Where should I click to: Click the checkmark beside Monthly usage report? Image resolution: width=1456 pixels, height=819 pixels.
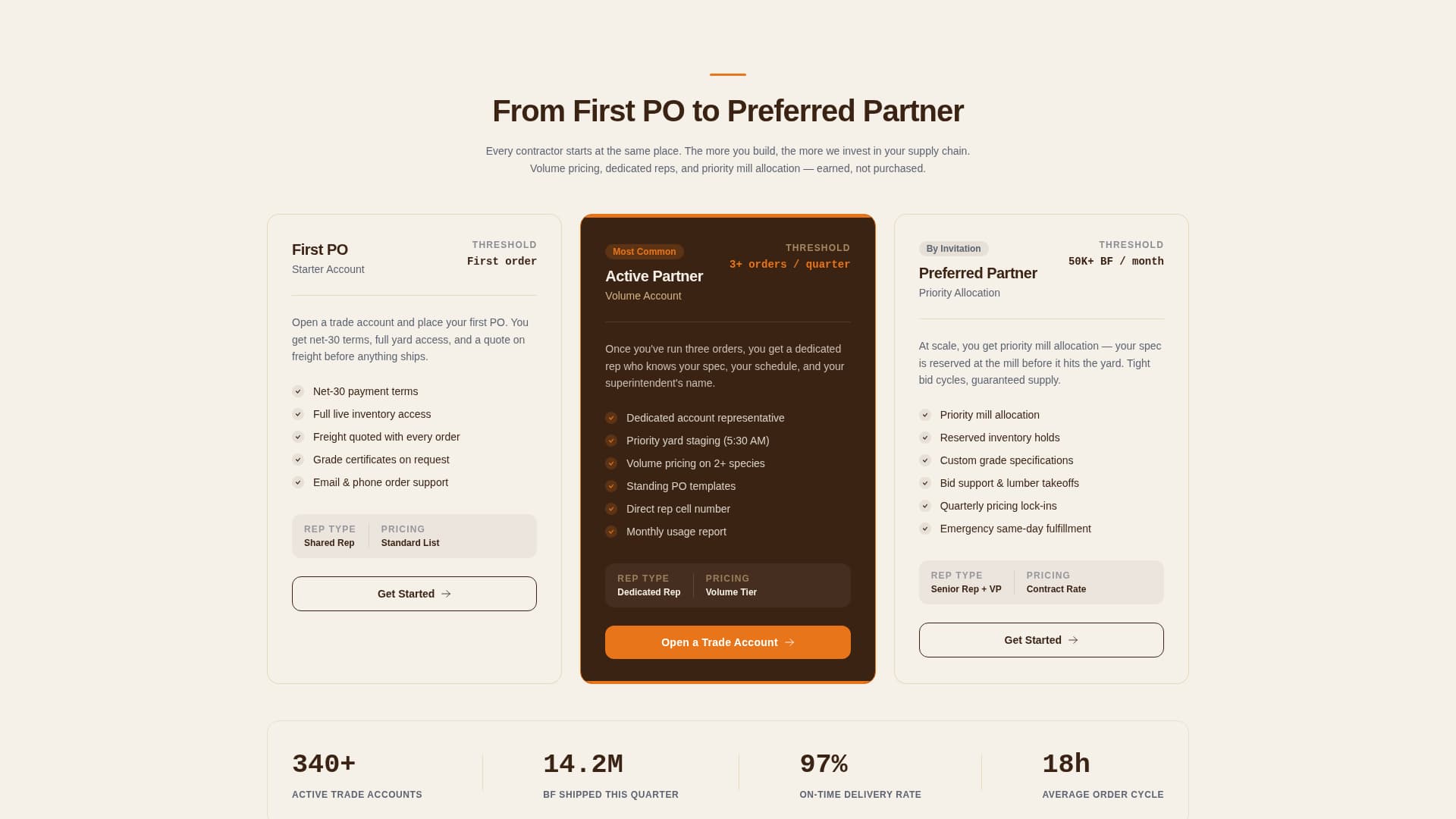pyautogui.click(x=611, y=532)
